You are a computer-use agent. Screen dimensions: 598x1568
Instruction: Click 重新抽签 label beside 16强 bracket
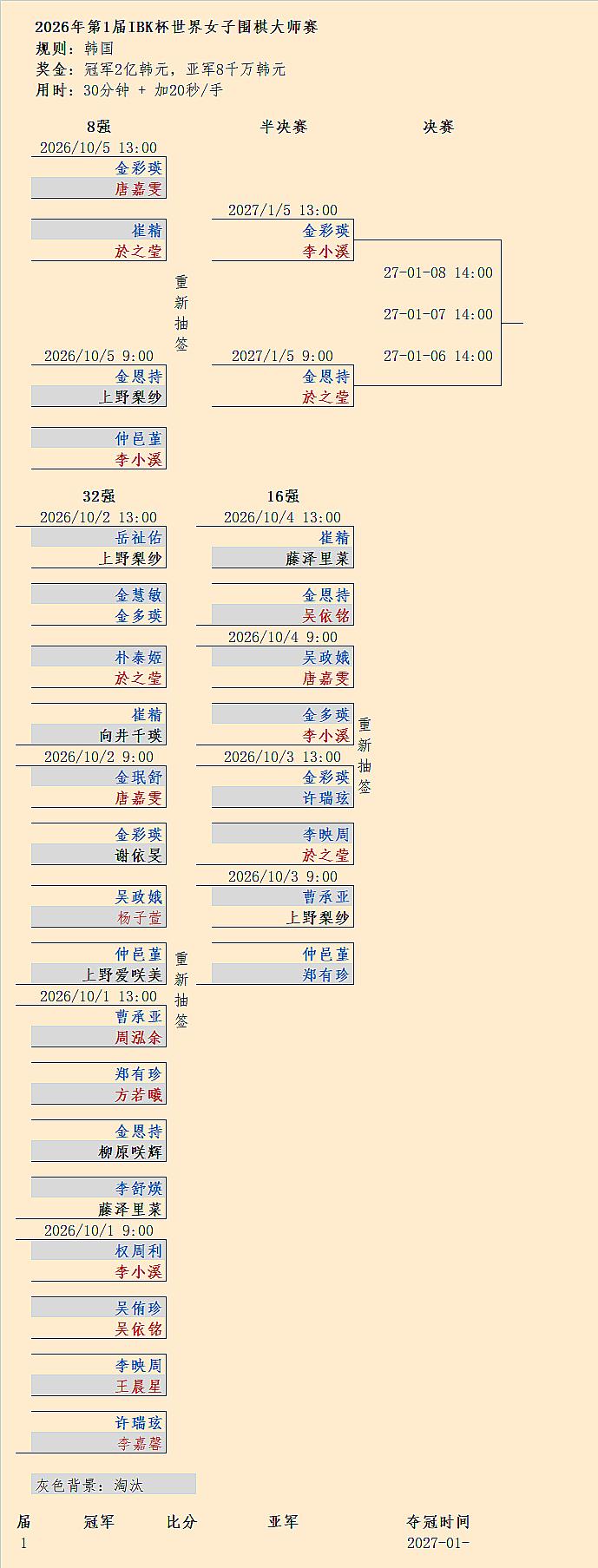(365, 756)
